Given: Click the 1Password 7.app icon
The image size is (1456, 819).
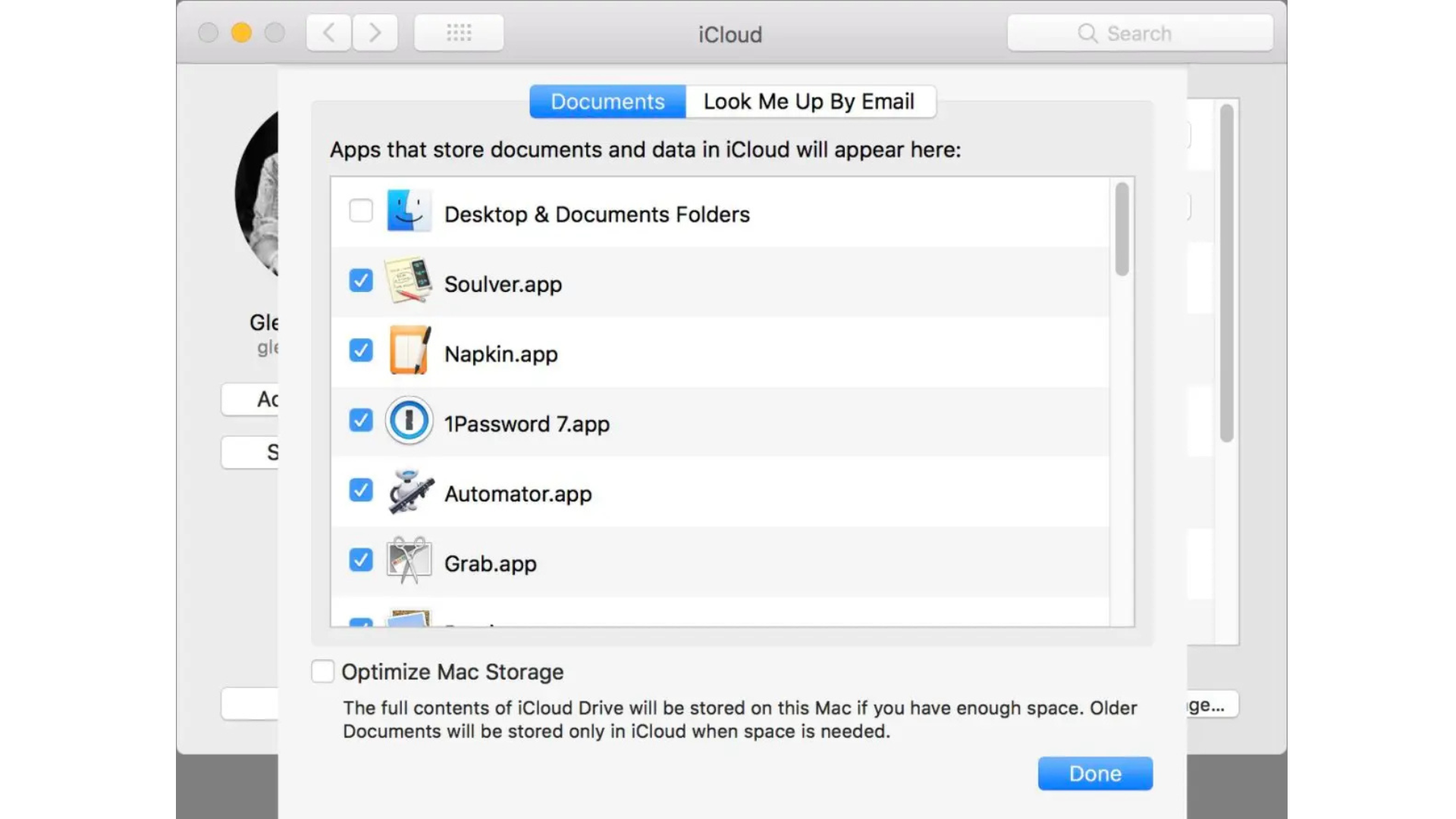Looking at the screenshot, I should [409, 421].
